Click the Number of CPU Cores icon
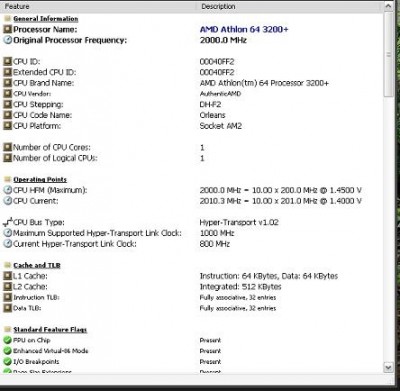Viewport: 400px width, 391px height. coord(7,147)
